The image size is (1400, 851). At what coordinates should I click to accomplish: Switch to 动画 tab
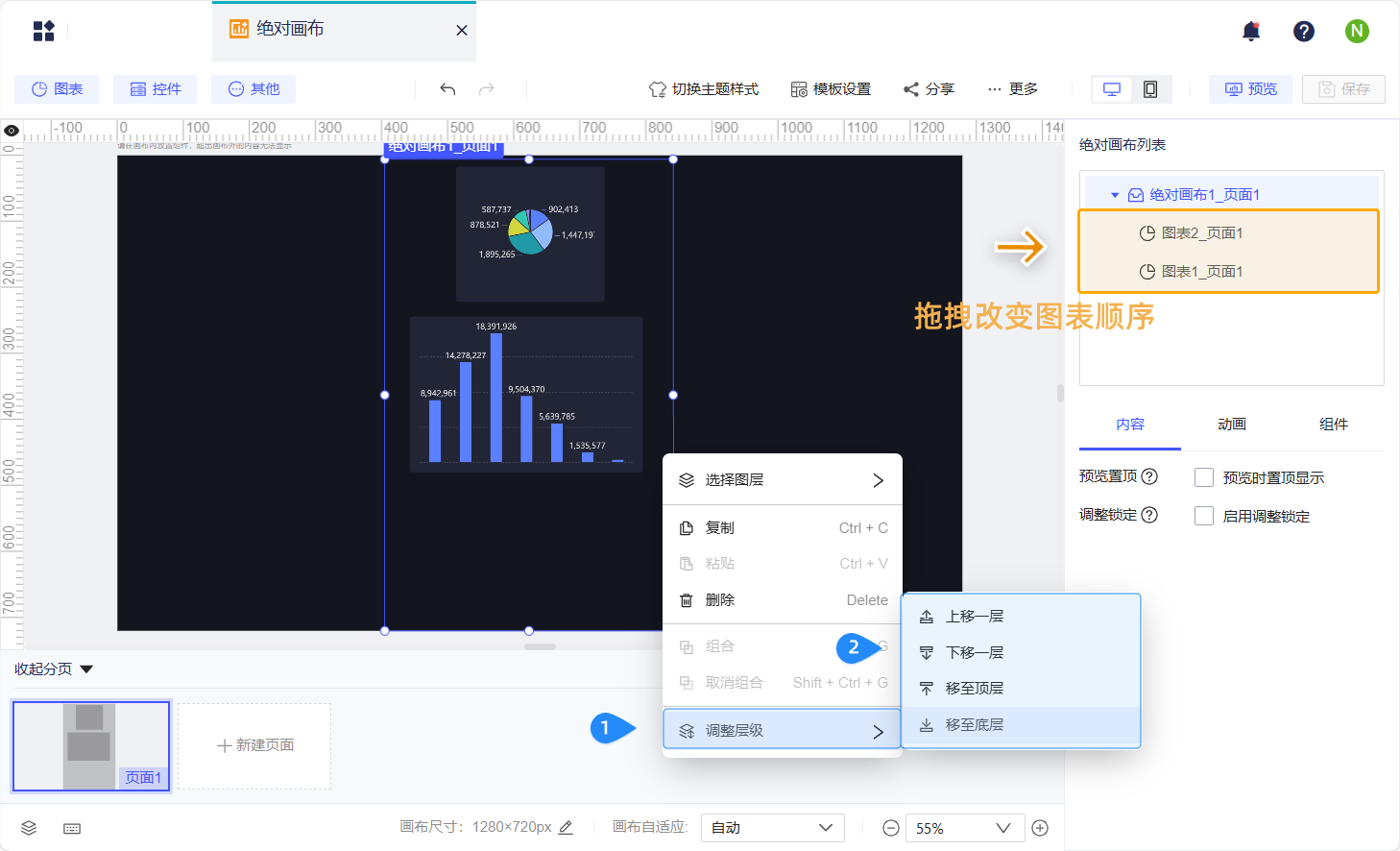tap(1232, 425)
